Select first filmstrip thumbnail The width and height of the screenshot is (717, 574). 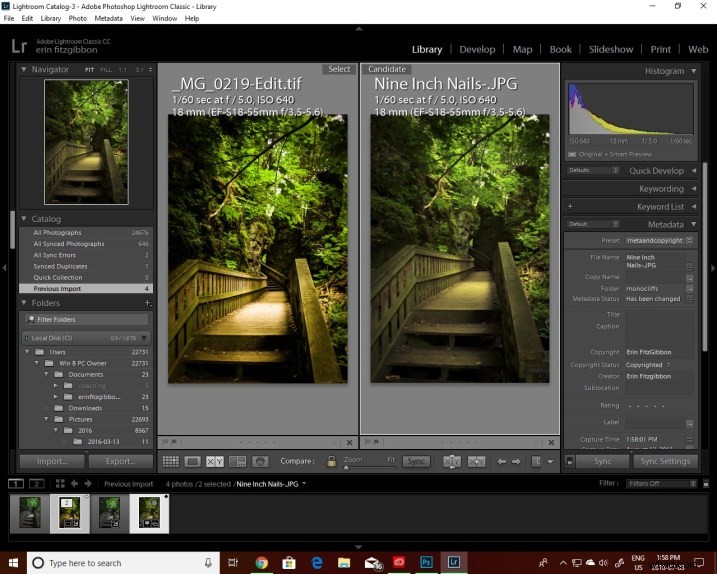(30, 513)
